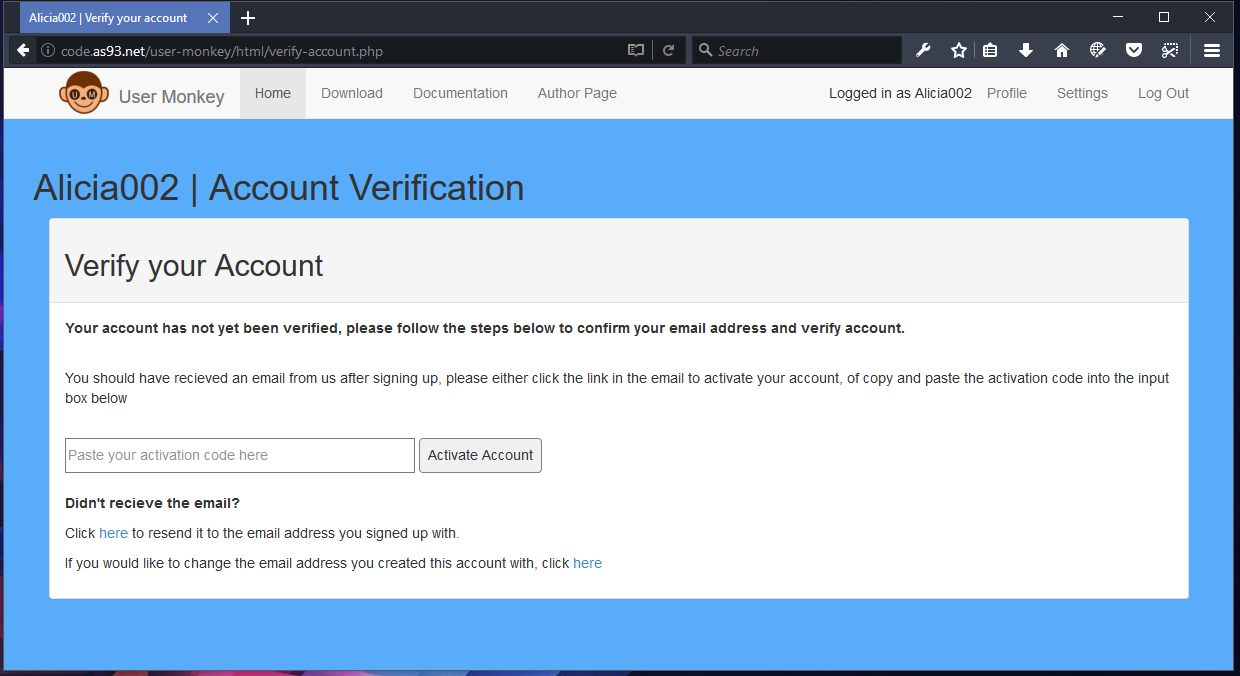1240x676 pixels.
Task: Minimize the browser window
Action: pos(1118,17)
